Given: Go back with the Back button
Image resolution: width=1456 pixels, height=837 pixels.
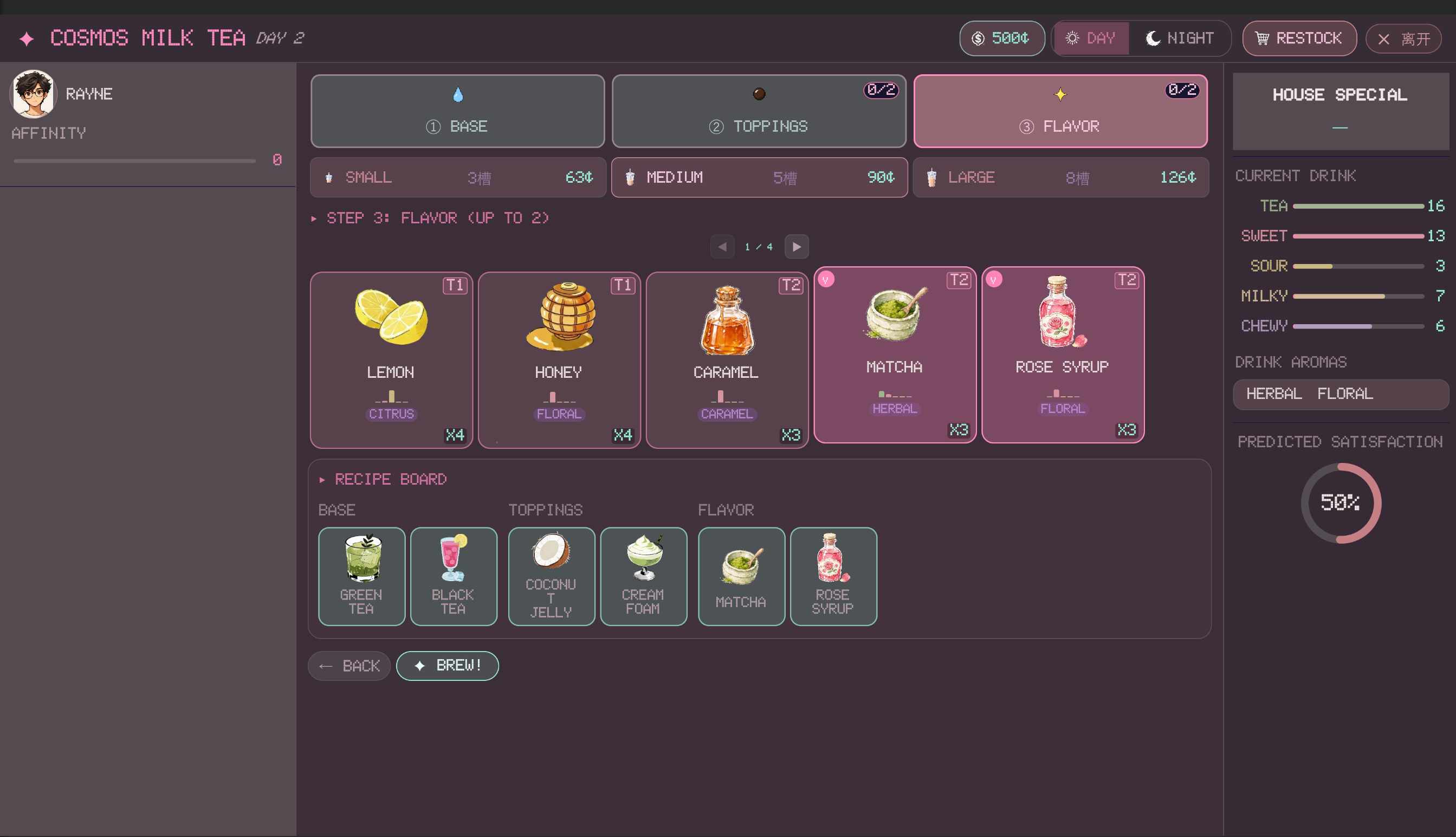Looking at the screenshot, I should (x=350, y=666).
